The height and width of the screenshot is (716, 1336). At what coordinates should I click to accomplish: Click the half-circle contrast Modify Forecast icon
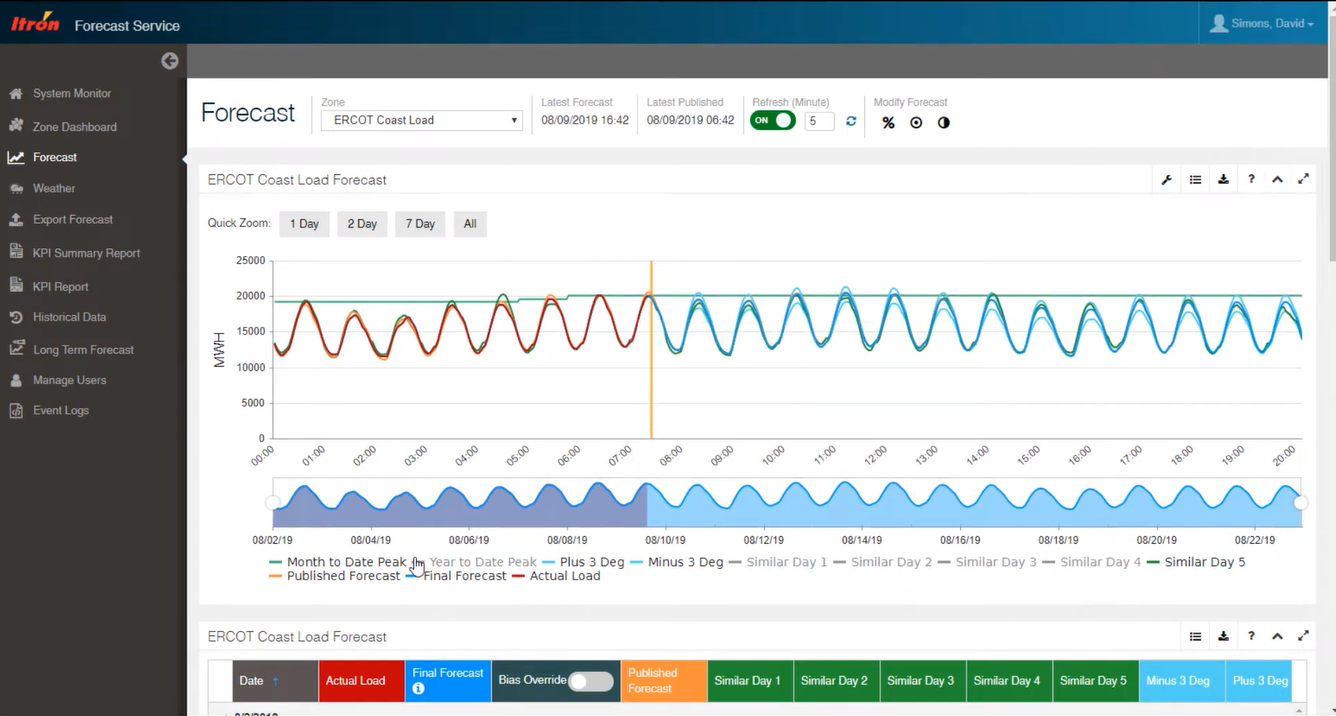943,123
